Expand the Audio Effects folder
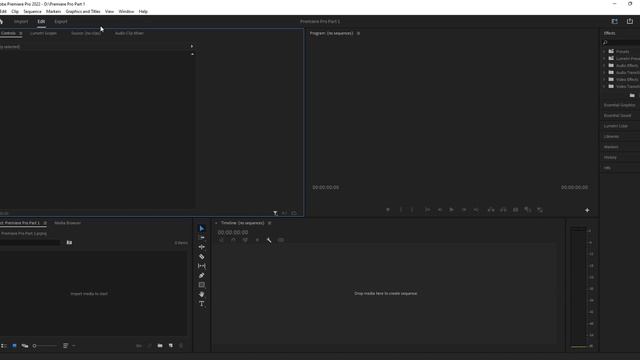The image size is (640, 360). [x=604, y=65]
